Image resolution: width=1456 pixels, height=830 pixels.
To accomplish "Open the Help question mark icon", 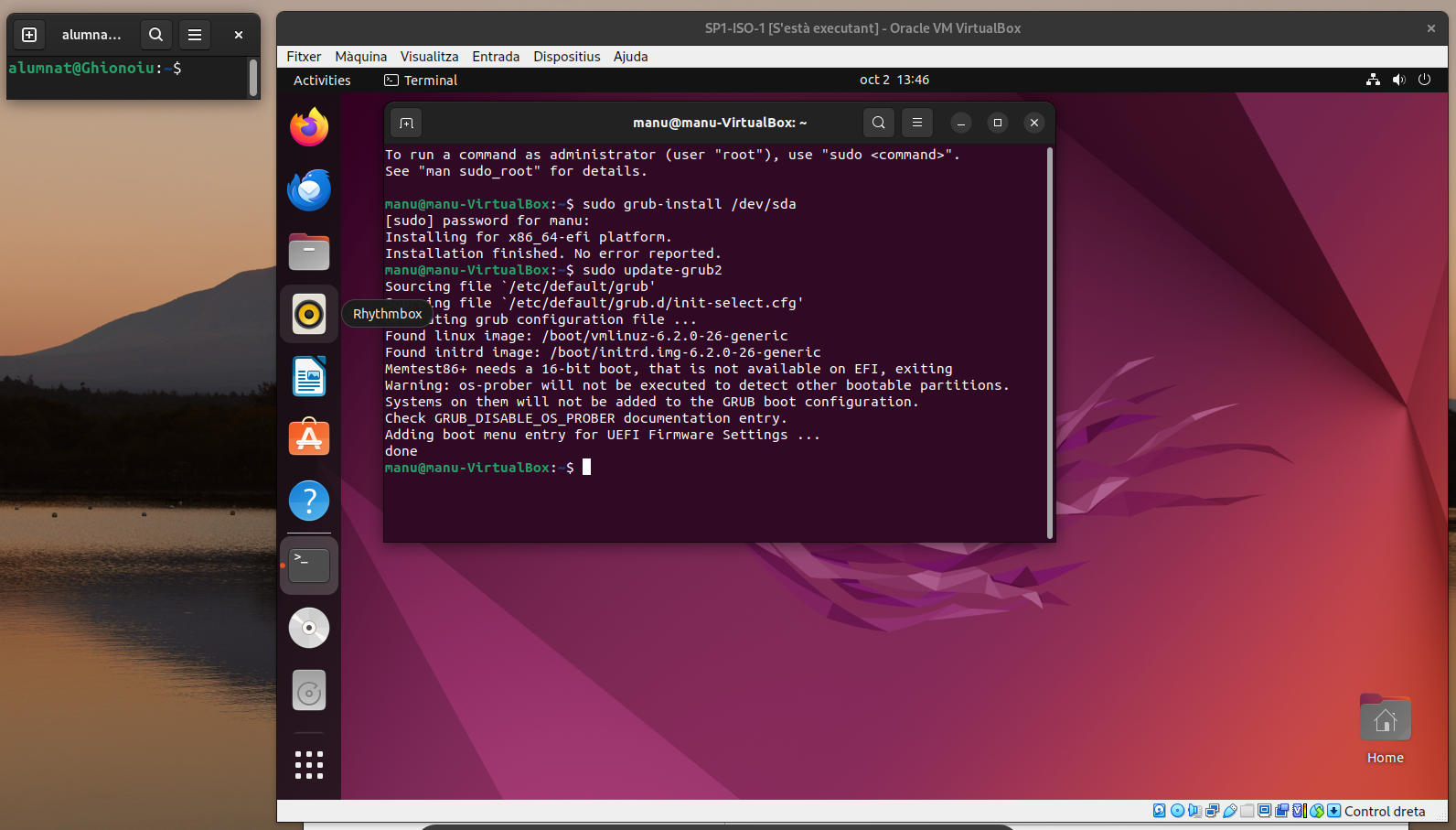I will click(x=309, y=501).
